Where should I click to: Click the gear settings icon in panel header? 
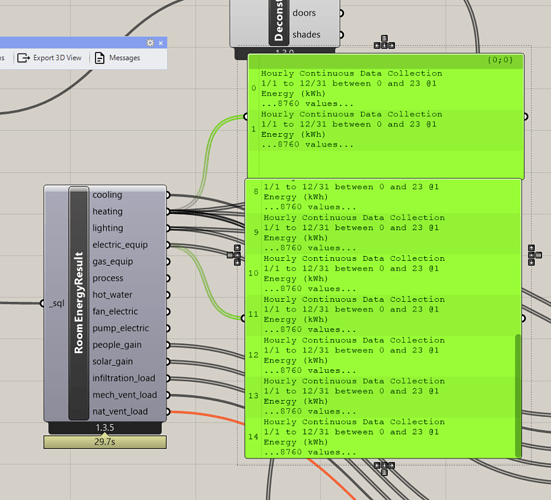(x=150, y=43)
